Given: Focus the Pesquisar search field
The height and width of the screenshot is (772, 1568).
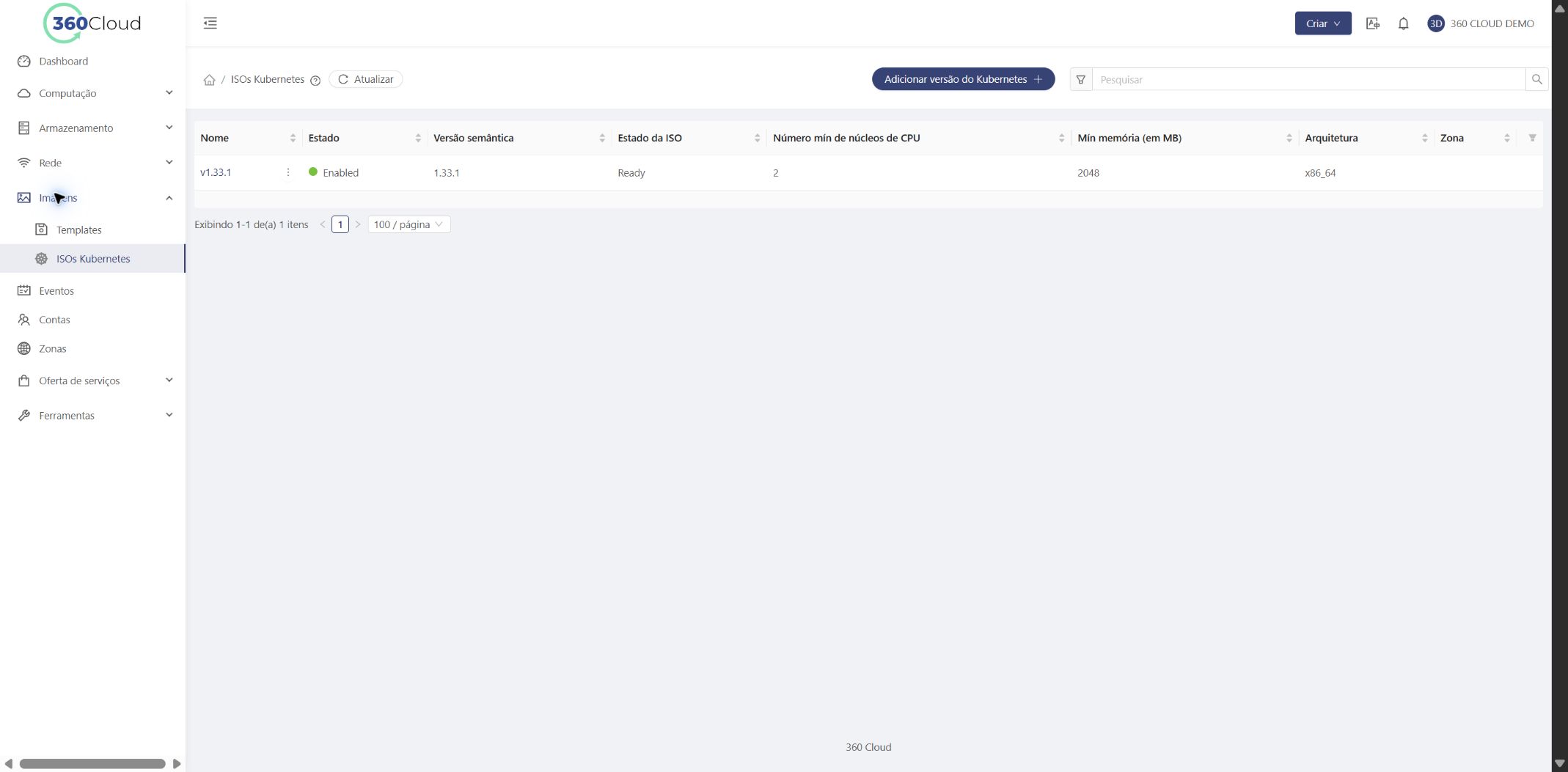Looking at the screenshot, I should 1308,79.
